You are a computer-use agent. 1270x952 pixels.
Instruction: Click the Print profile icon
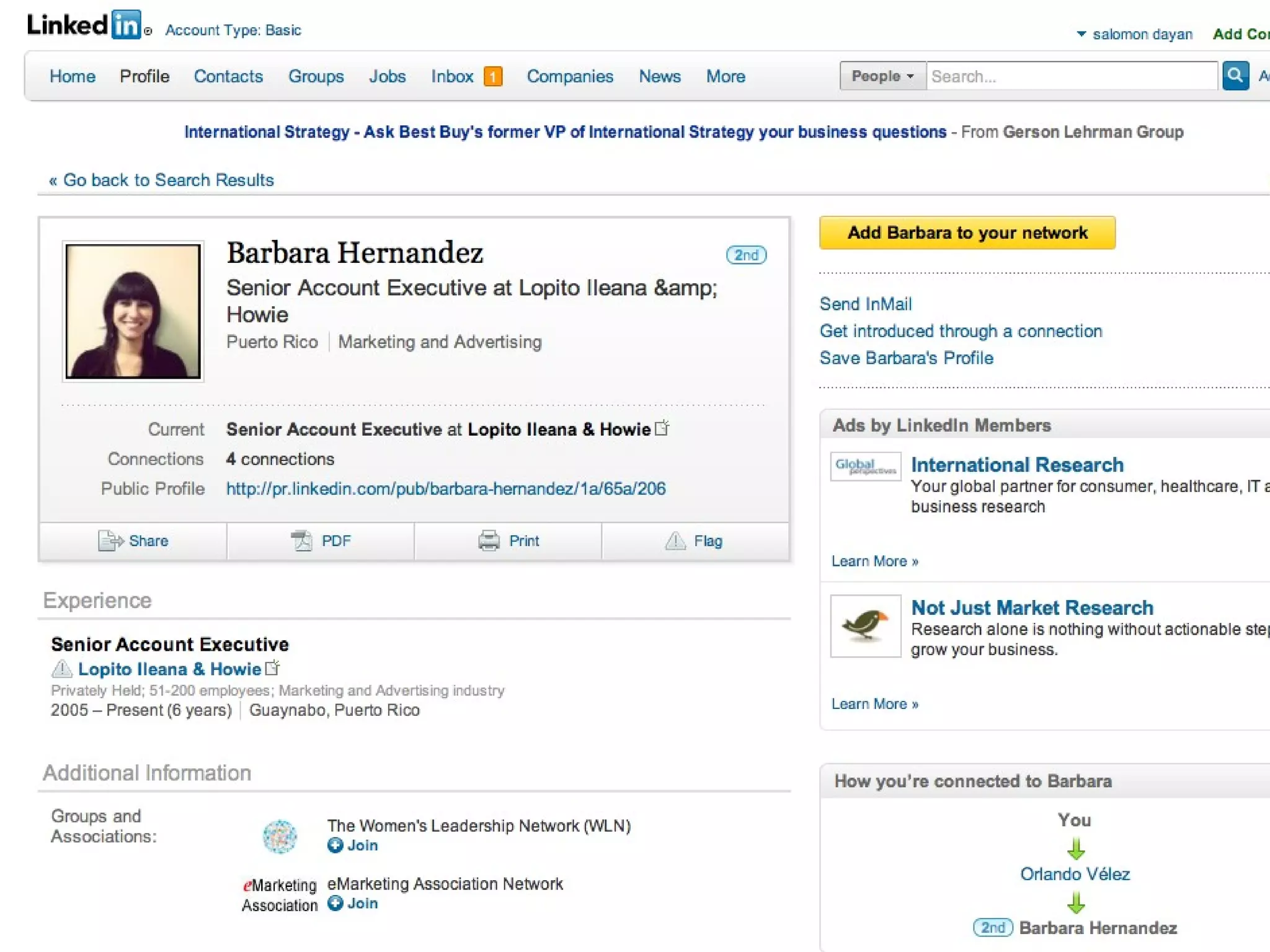click(x=489, y=541)
